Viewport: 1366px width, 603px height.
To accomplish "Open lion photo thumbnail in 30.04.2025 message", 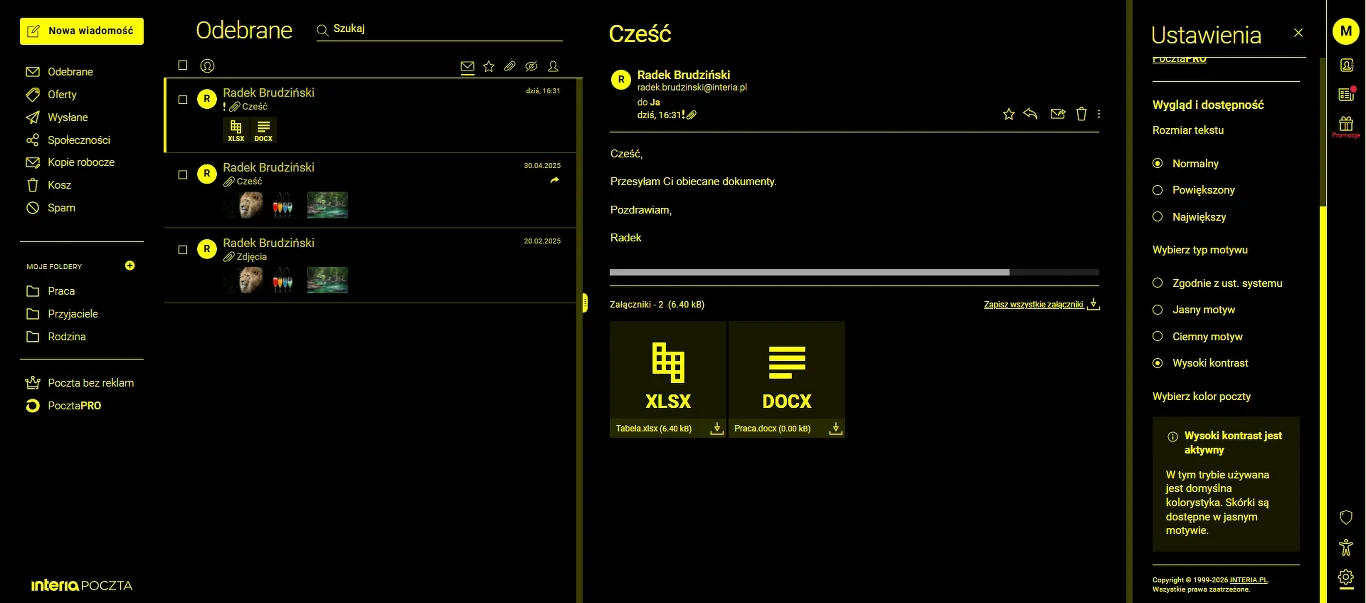I will click(250, 205).
